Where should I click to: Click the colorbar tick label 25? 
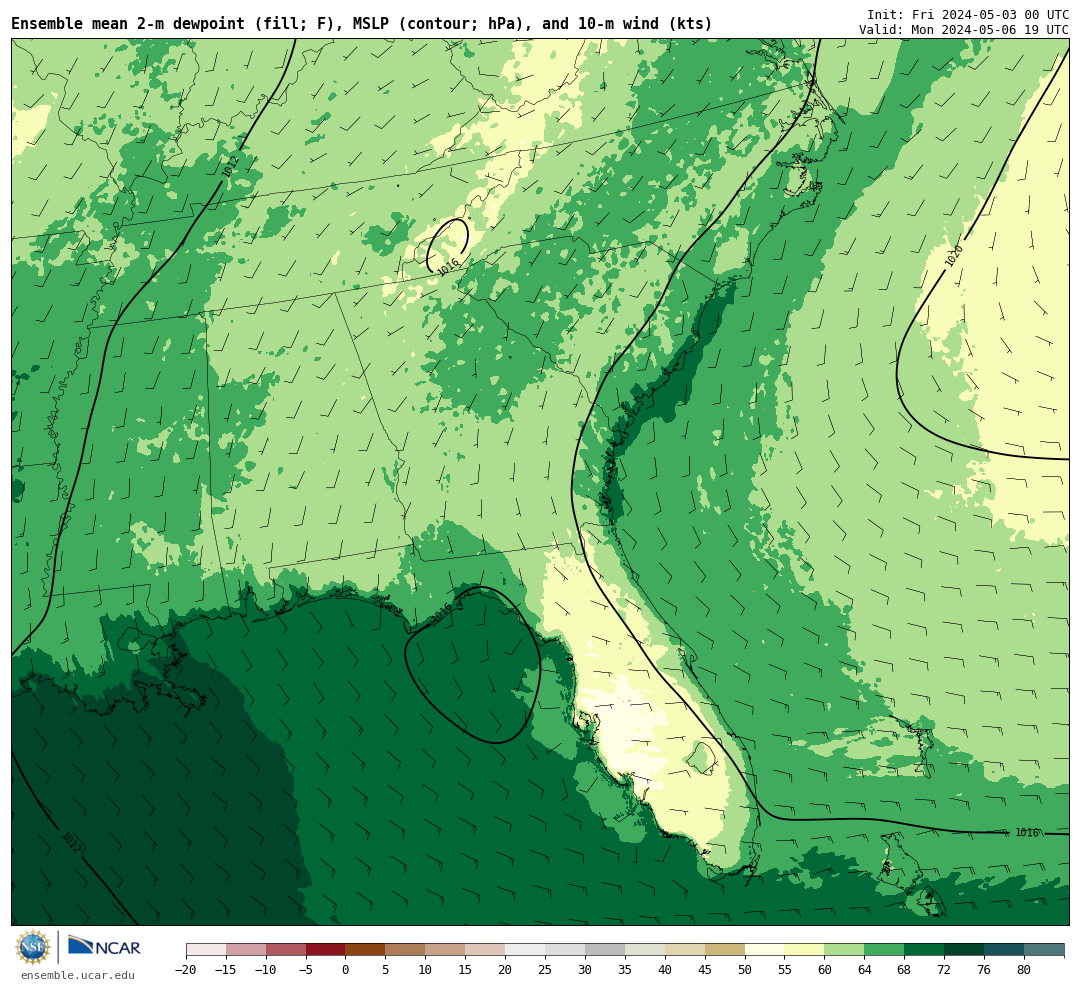(x=546, y=970)
